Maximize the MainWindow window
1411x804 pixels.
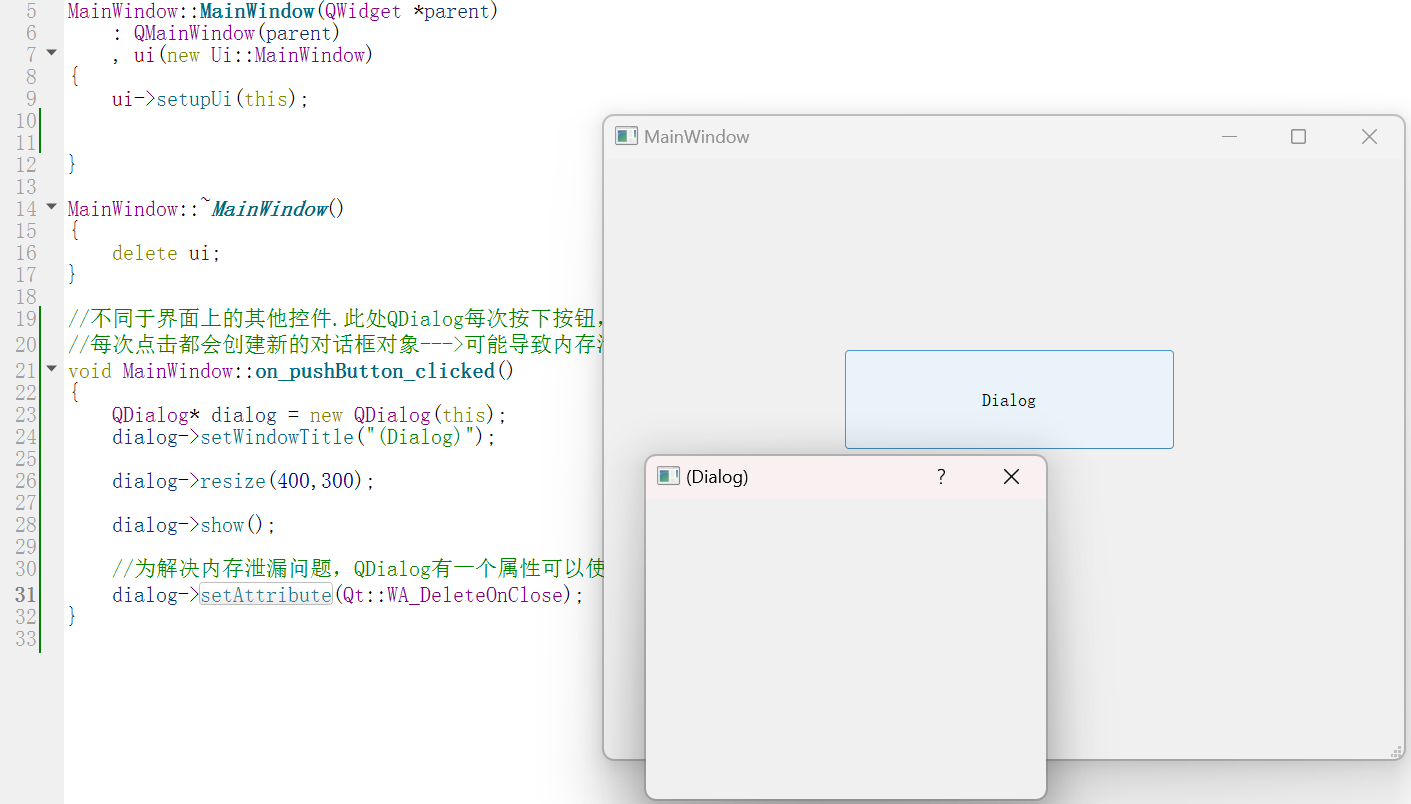[1298, 136]
